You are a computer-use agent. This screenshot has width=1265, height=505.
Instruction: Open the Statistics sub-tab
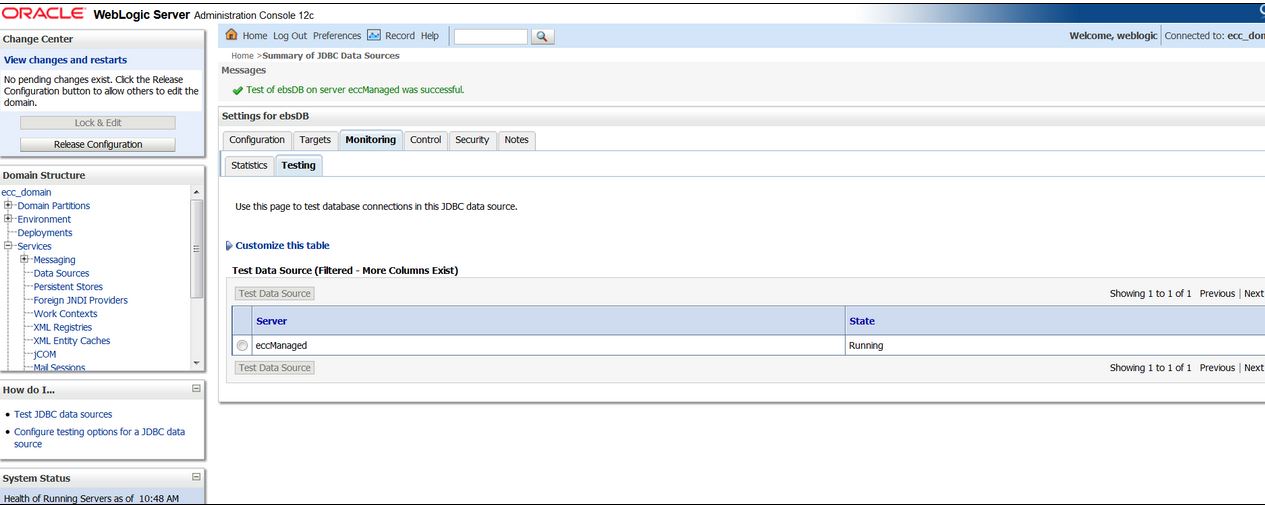pos(249,166)
